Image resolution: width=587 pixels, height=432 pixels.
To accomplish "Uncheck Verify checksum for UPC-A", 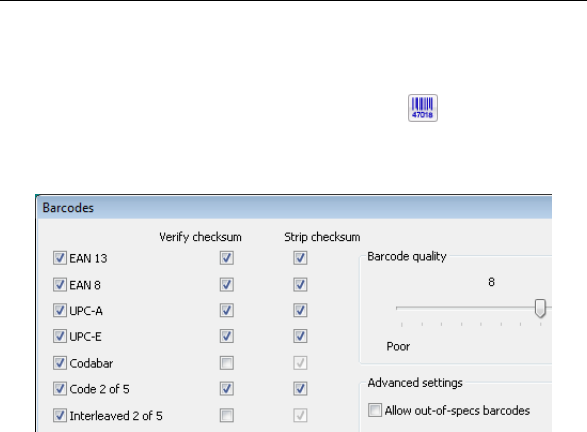I will point(226,310).
